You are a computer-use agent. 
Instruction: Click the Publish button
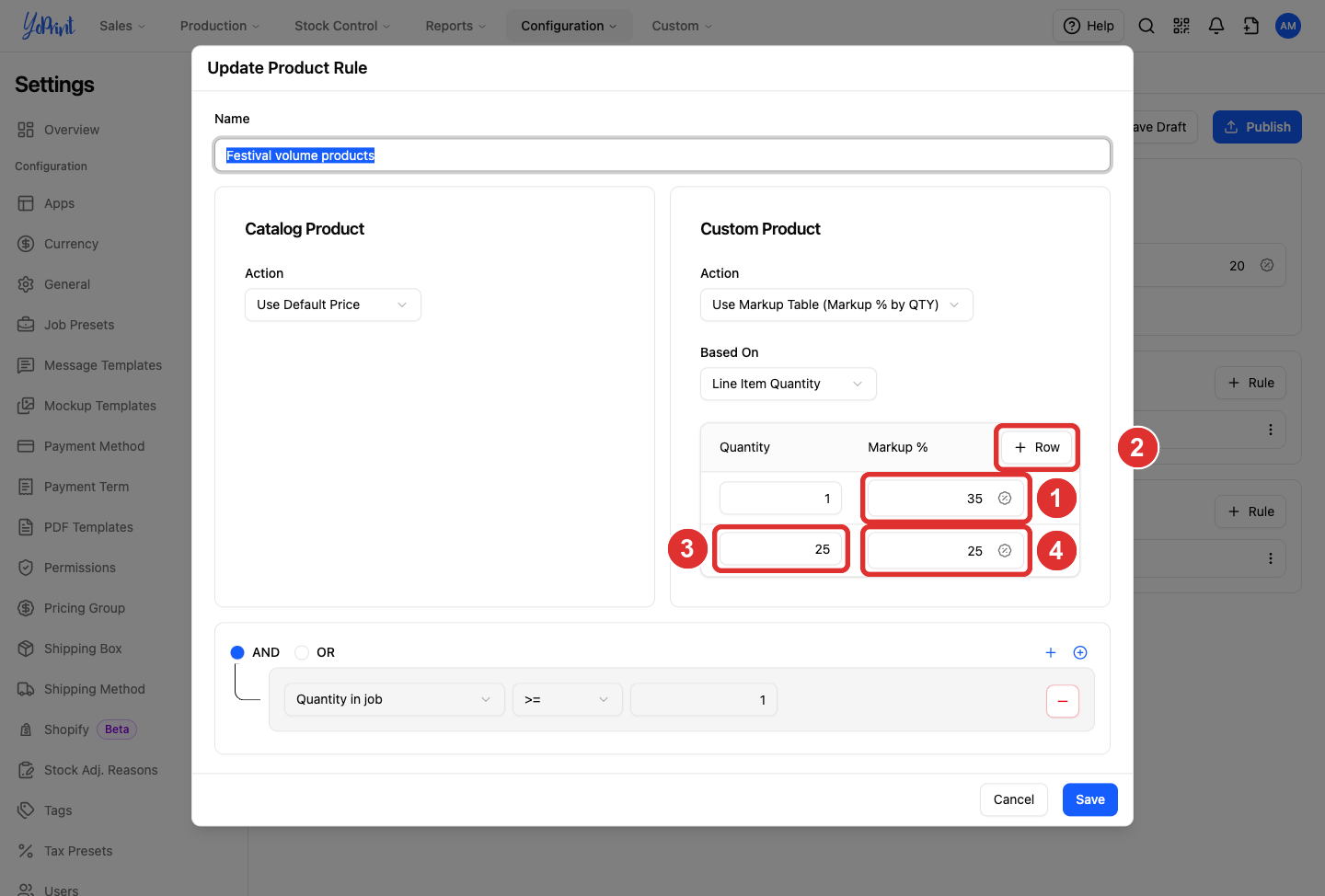click(x=1257, y=127)
